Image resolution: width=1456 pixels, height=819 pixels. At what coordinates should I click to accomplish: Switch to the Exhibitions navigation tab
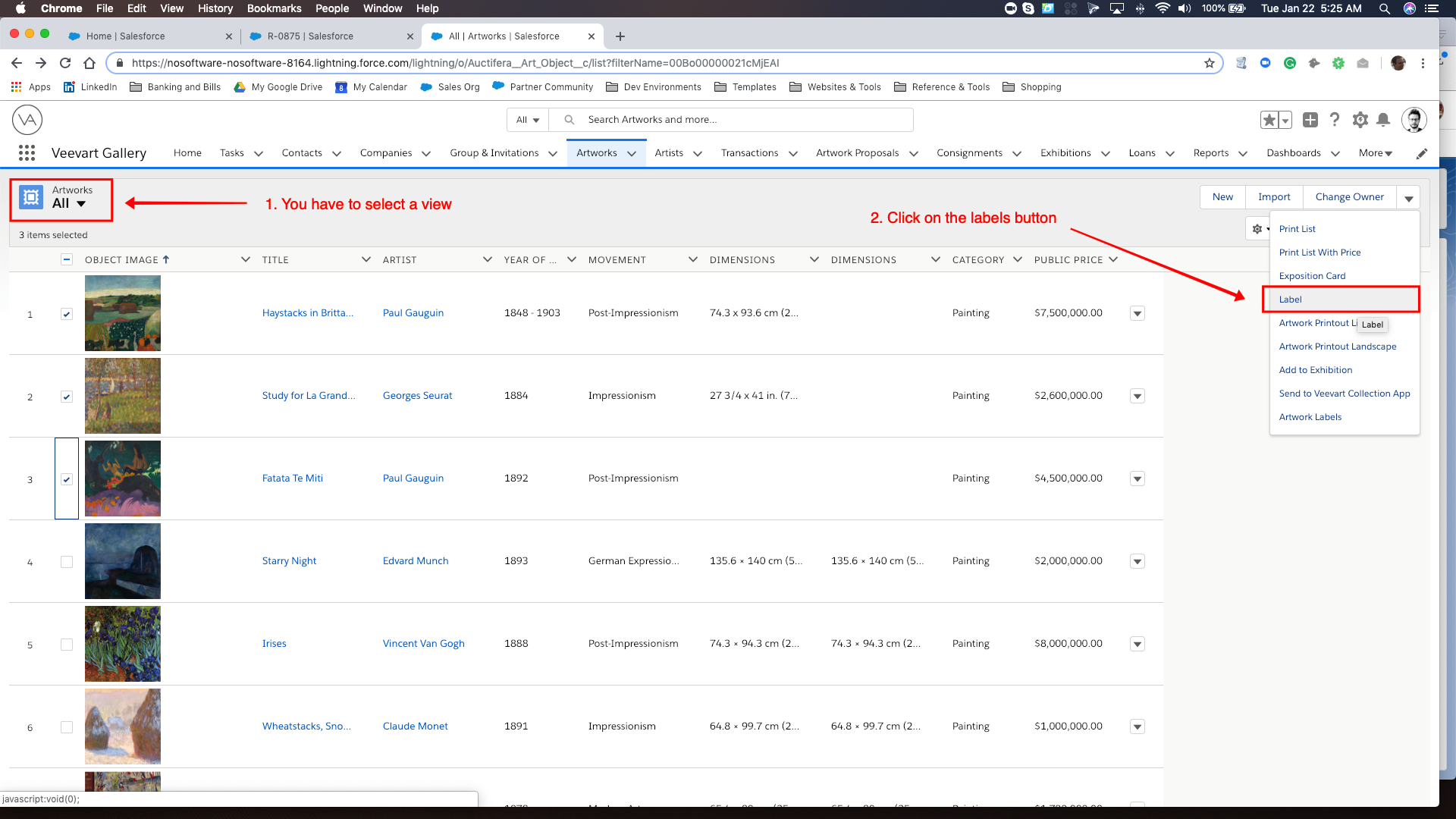[x=1065, y=153]
